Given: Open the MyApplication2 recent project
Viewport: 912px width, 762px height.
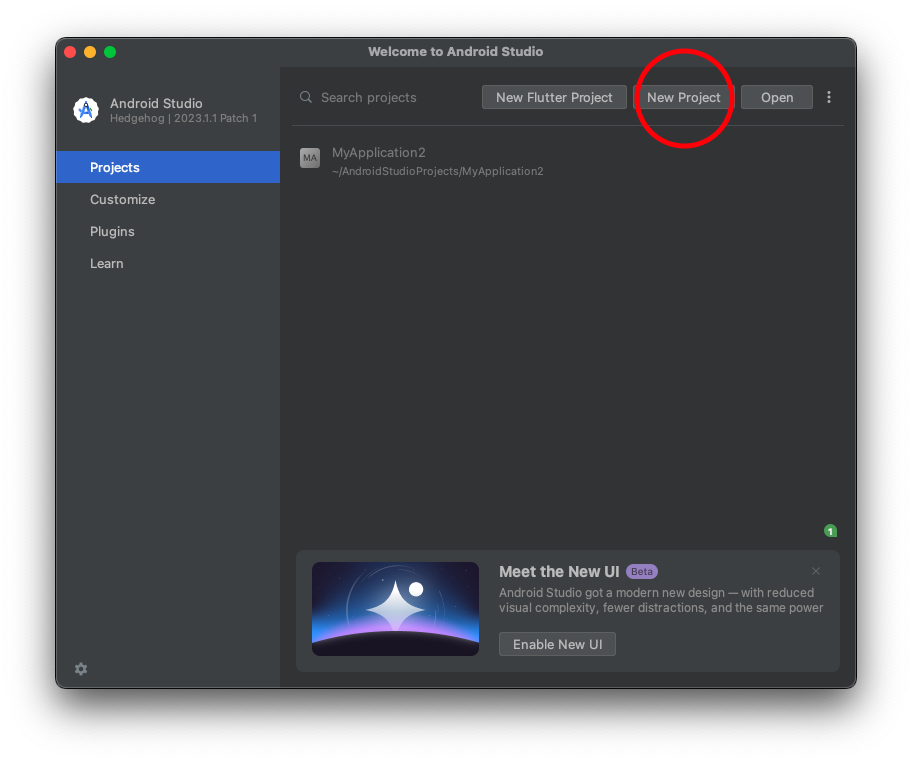Looking at the screenshot, I should coord(567,161).
